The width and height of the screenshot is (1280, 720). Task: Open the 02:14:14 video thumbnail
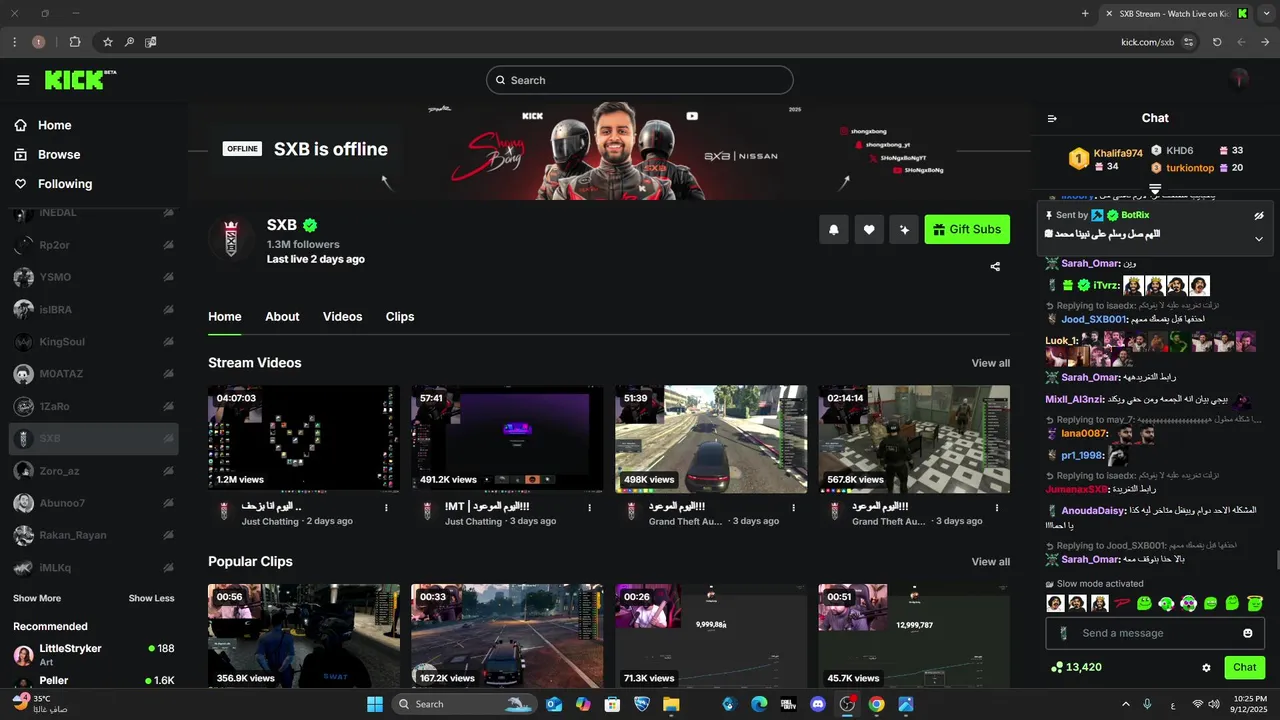pyautogui.click(x=914, y=439)
